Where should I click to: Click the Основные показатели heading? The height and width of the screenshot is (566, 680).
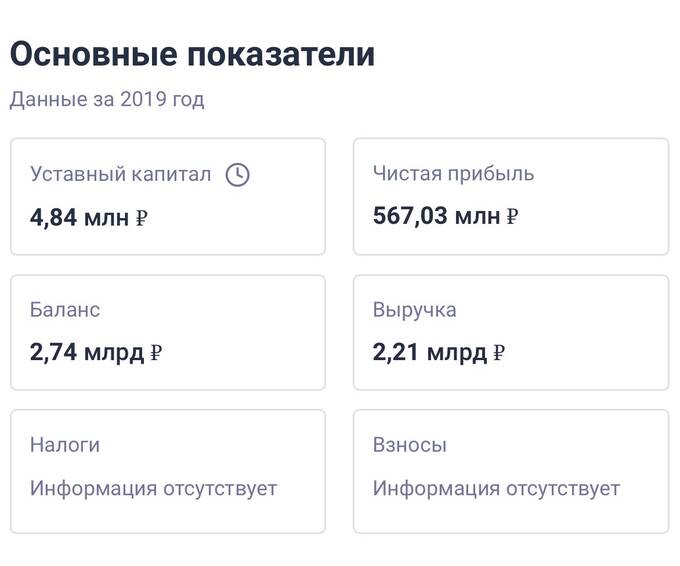[192, 54]
